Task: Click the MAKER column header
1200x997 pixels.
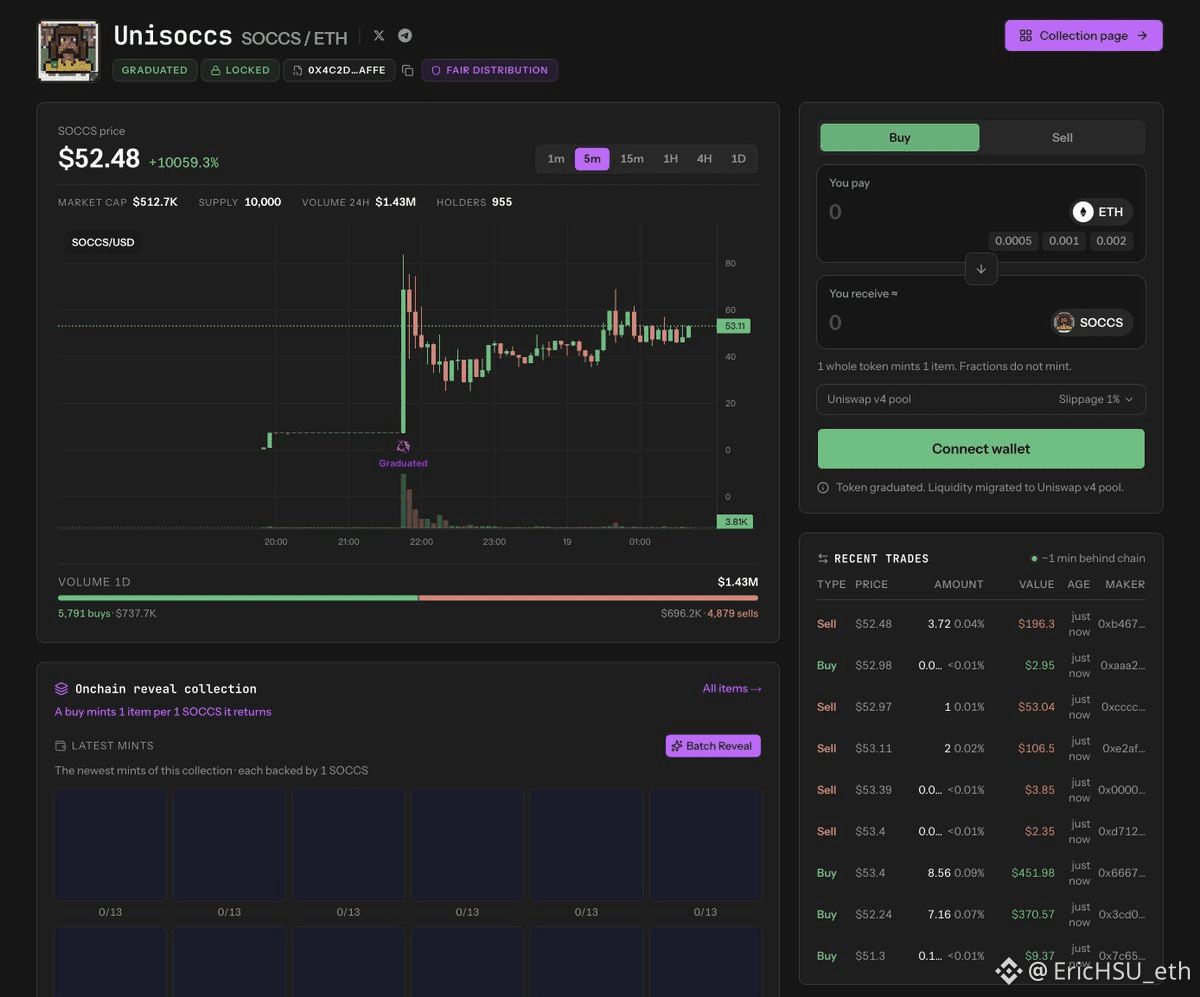Action: point(1125,584)
